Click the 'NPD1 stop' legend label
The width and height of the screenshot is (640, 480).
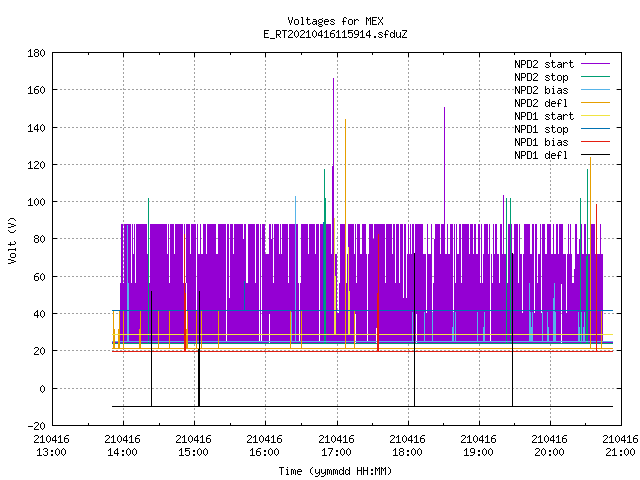[x=541, y=129]
